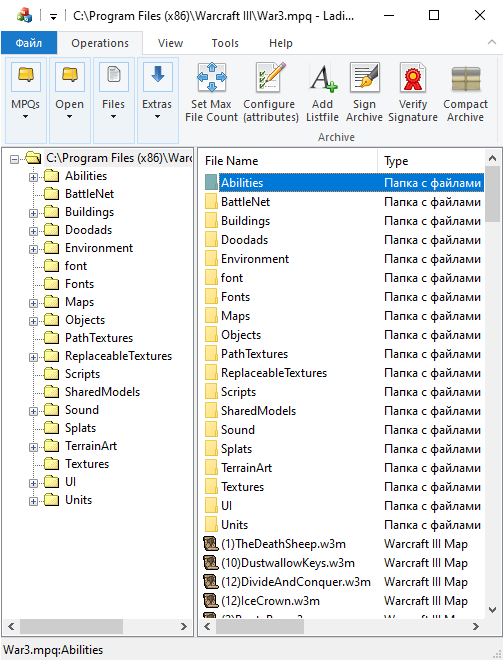Image resolution: width=504 pixels, height=661 pixels.
Task: Switch to the Operations tab
Action: 100,43
